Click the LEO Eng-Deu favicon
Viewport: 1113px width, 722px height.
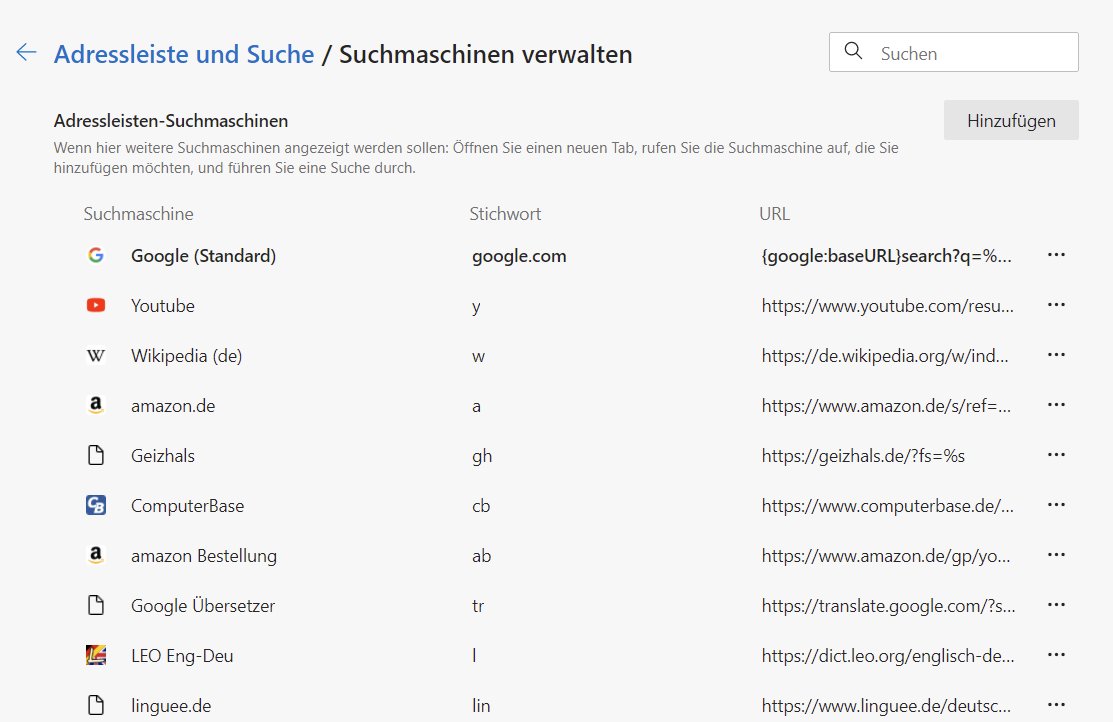(x=96, y=655)
